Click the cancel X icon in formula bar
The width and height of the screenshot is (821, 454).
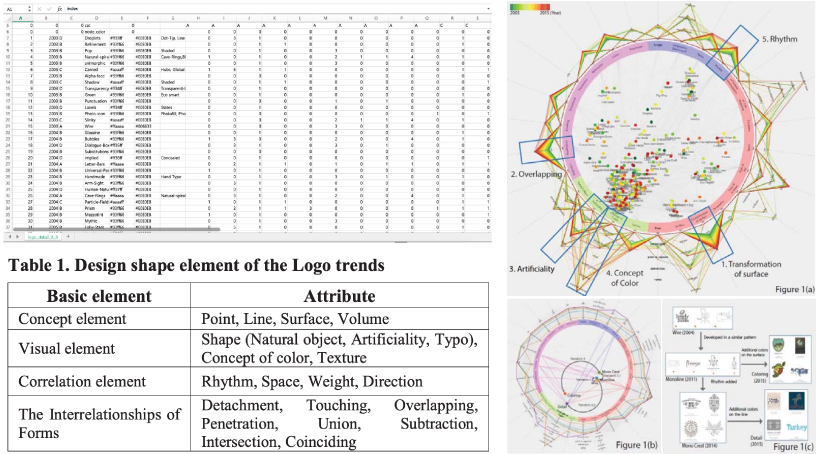(41, 9)
